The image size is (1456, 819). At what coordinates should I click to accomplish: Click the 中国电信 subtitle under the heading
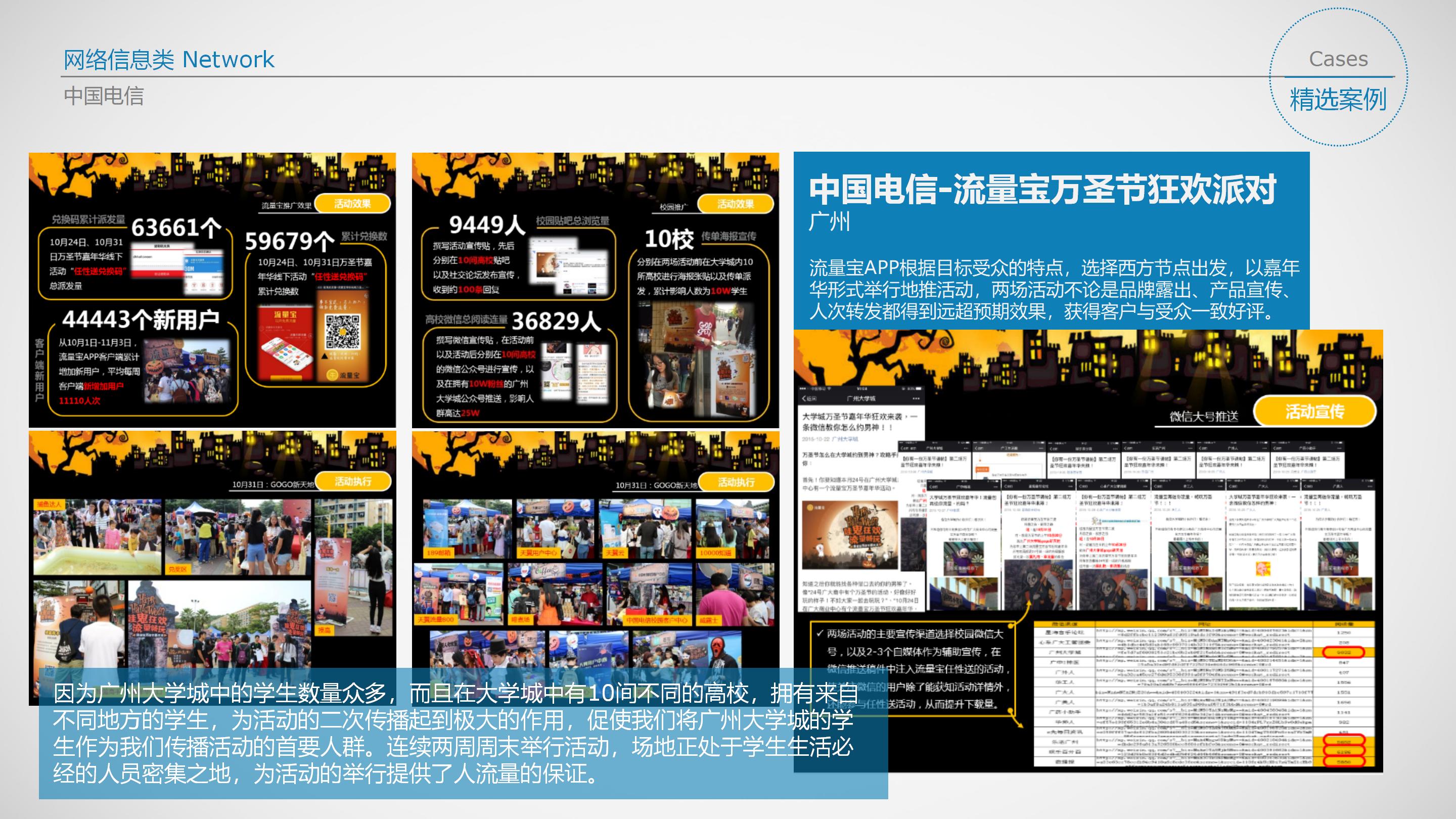tap(104, 96)
